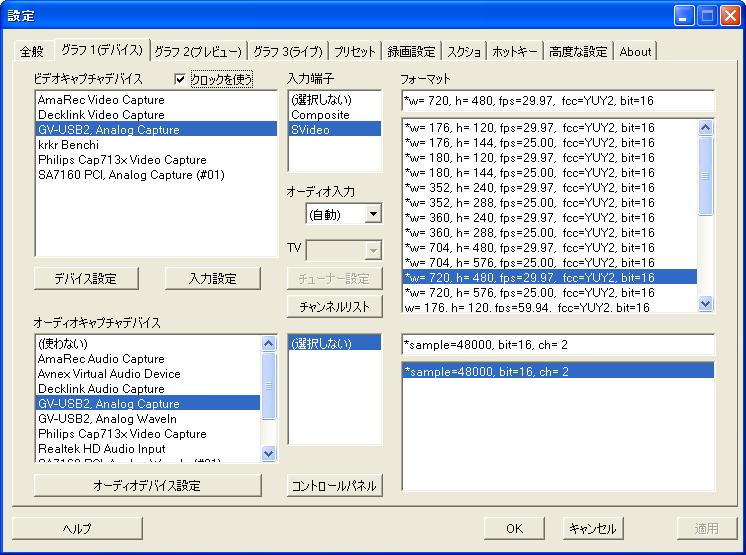
Task: Choose (選択しない) in 入力端子 list
Action: coord(334,100)
